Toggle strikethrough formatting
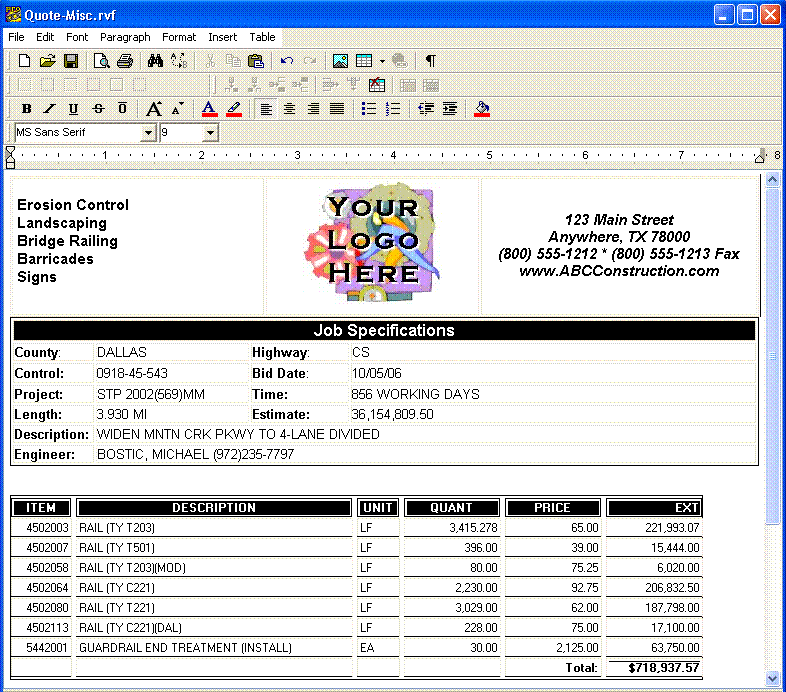Image resolution: width=786 pixels, height=692 pixels. (x=98, y=108)
